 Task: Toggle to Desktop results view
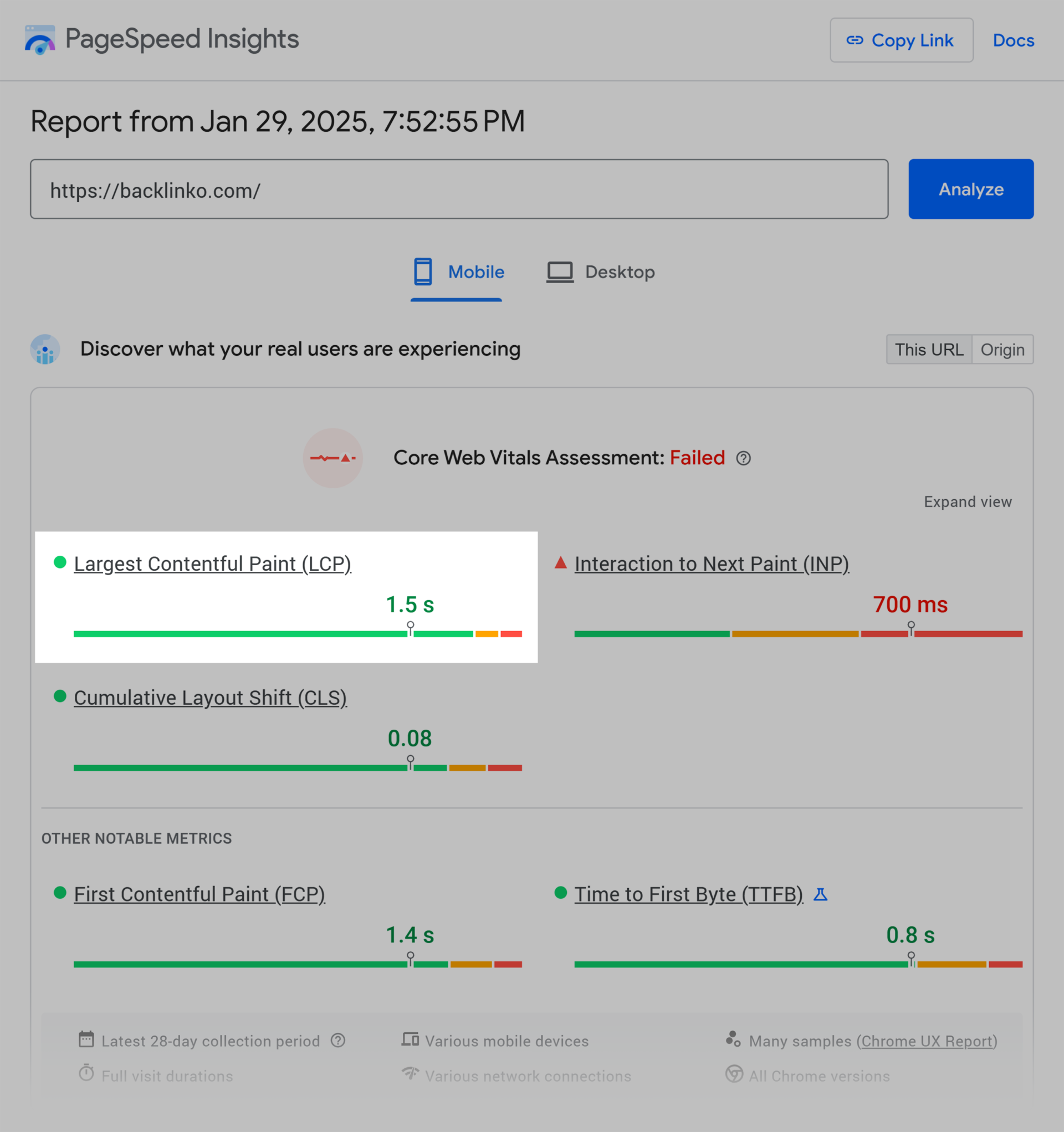click(x=600, y=272)
